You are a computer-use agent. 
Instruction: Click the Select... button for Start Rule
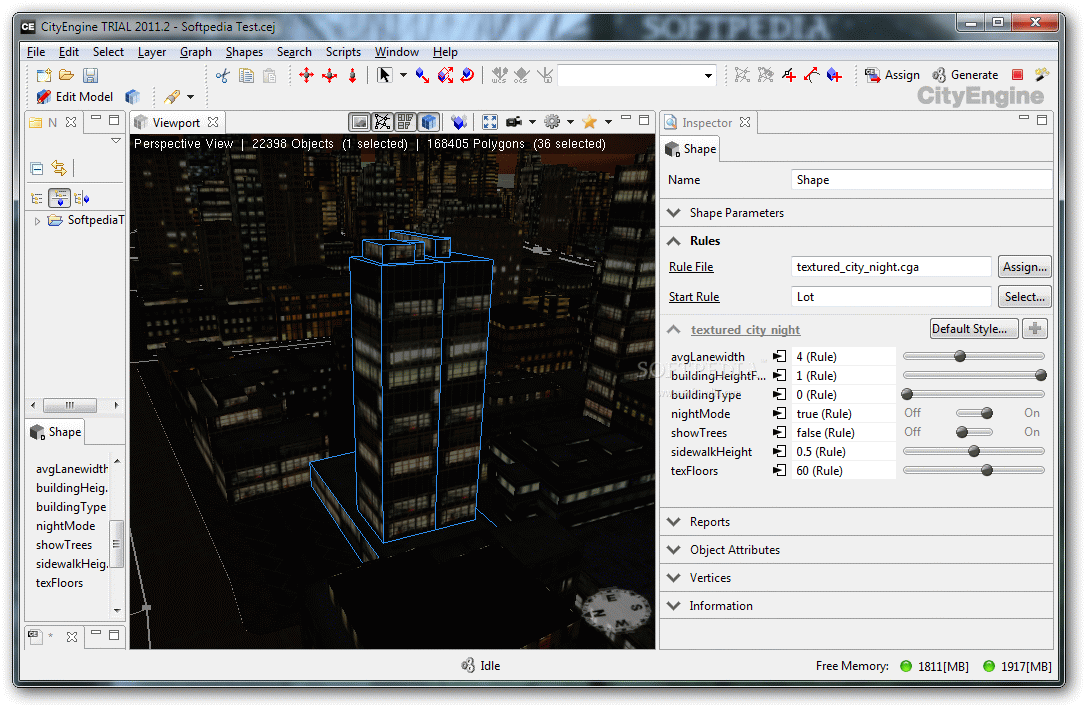pyautogui.click(x=1024, y=297)
